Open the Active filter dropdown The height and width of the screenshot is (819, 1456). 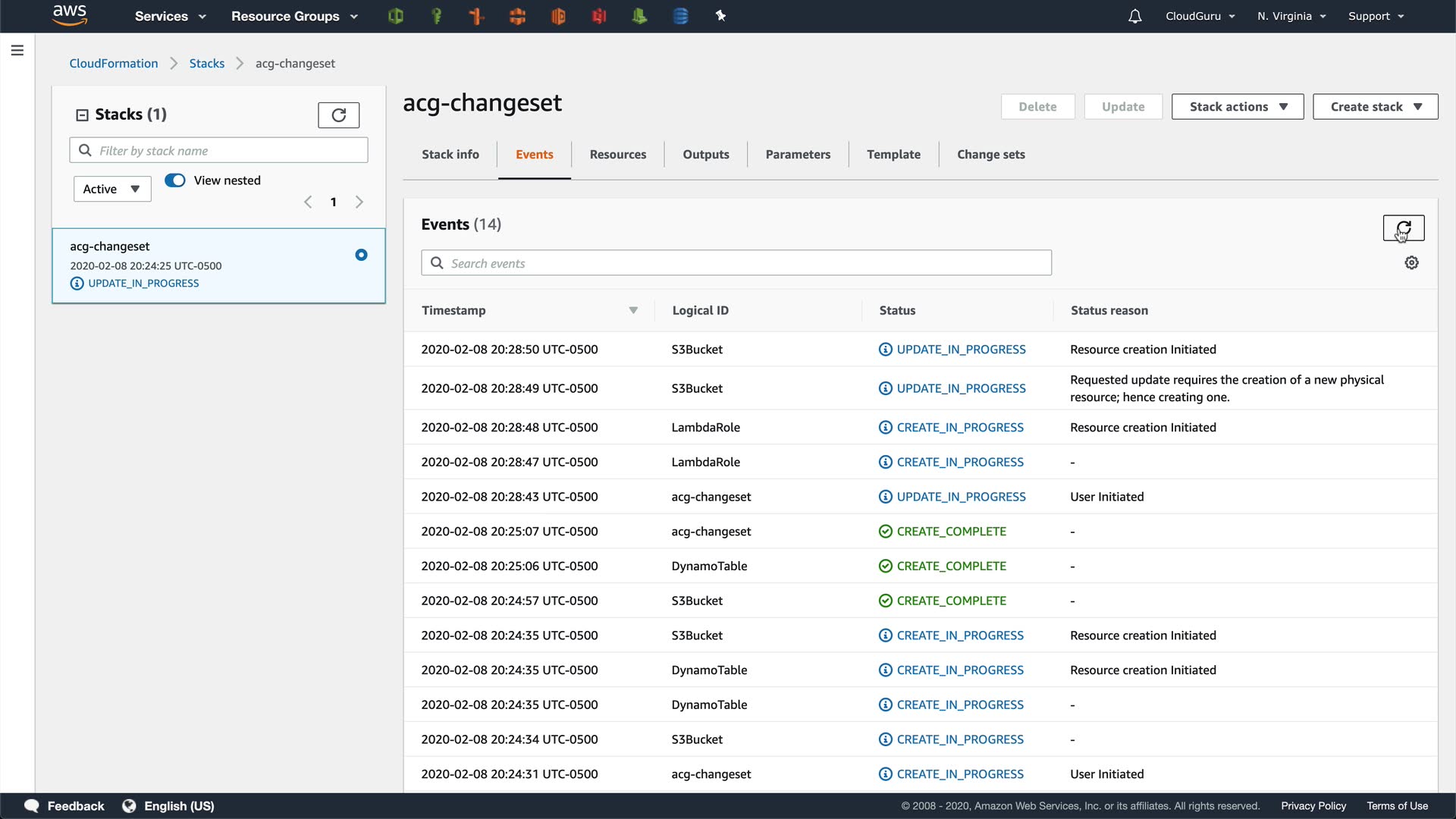112,189
